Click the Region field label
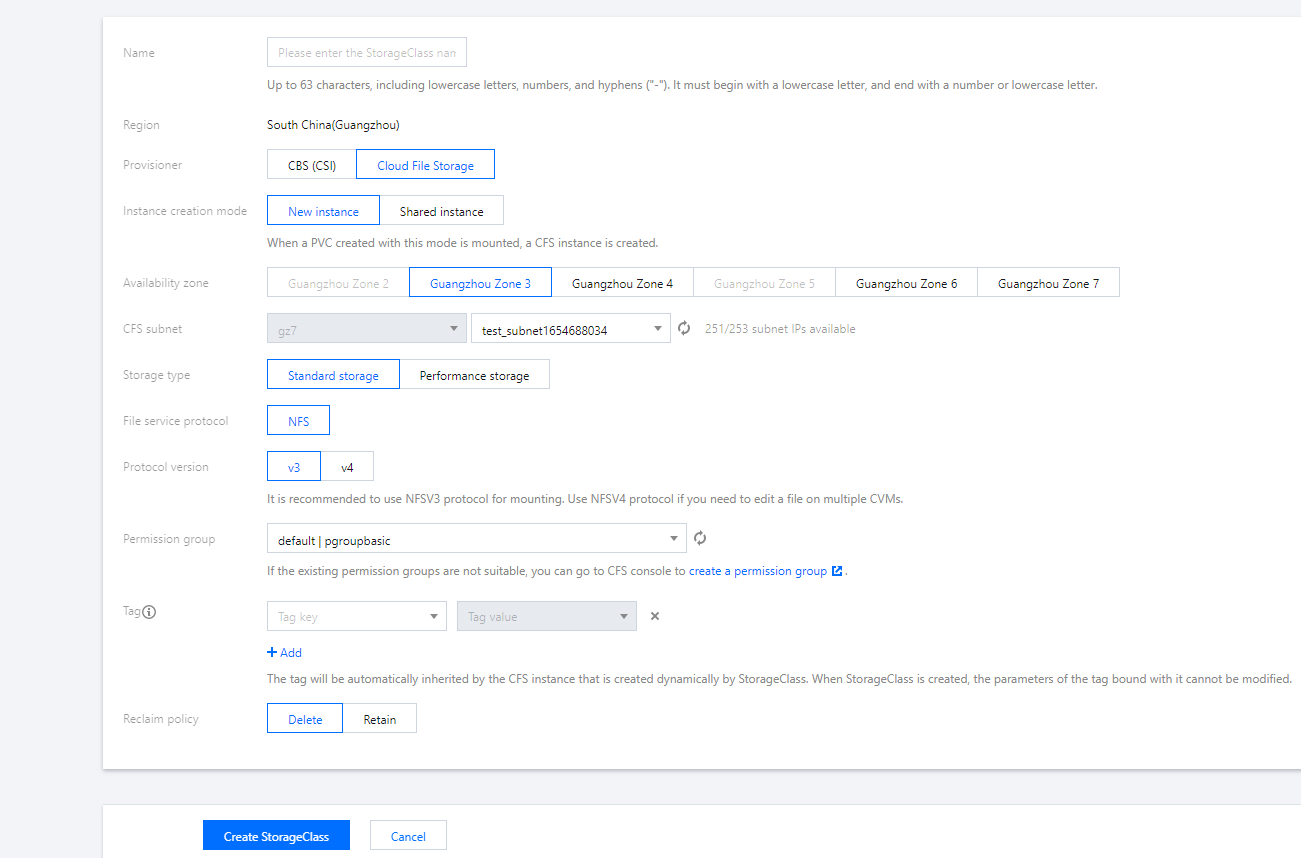 (141, 125)
